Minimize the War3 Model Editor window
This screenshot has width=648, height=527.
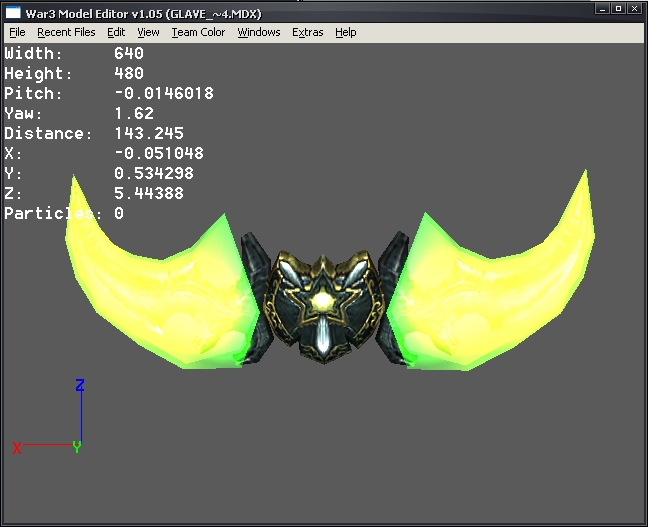coord(603,9)
